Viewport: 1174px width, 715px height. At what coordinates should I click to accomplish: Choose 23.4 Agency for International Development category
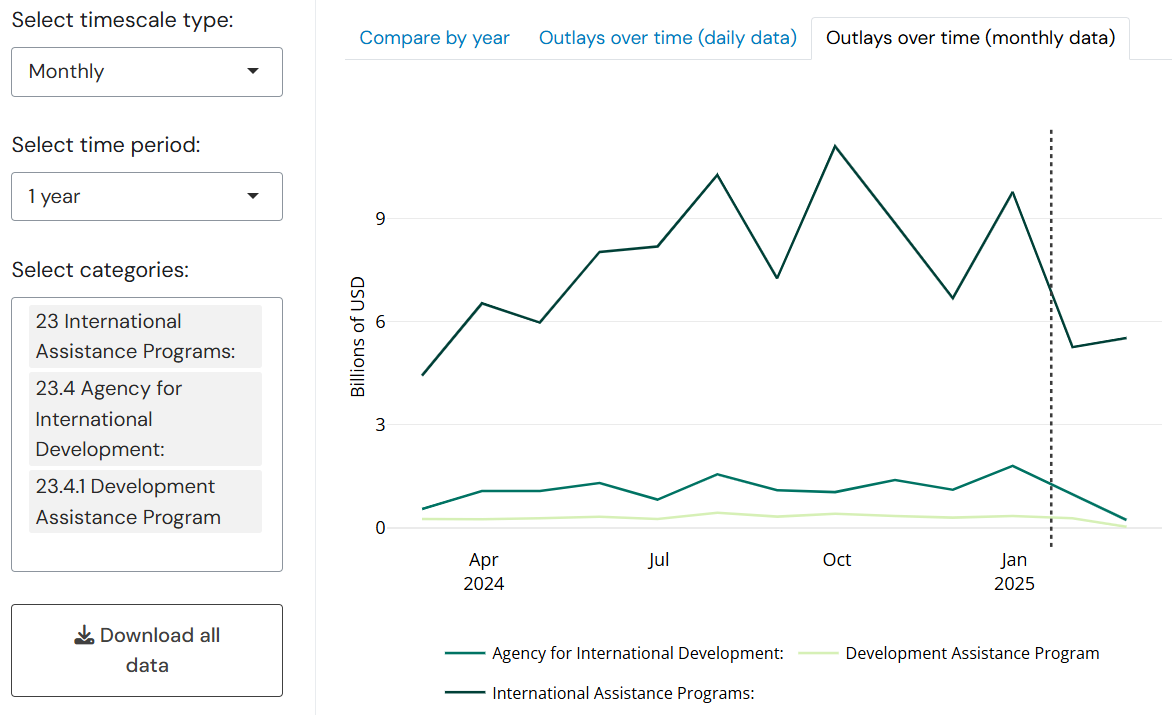(145, 419)
